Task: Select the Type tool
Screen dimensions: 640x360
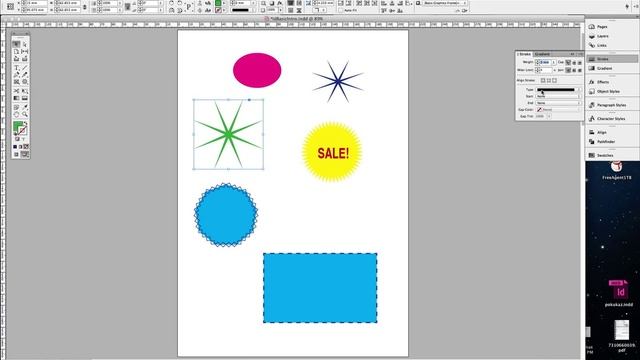Action: 16,68
